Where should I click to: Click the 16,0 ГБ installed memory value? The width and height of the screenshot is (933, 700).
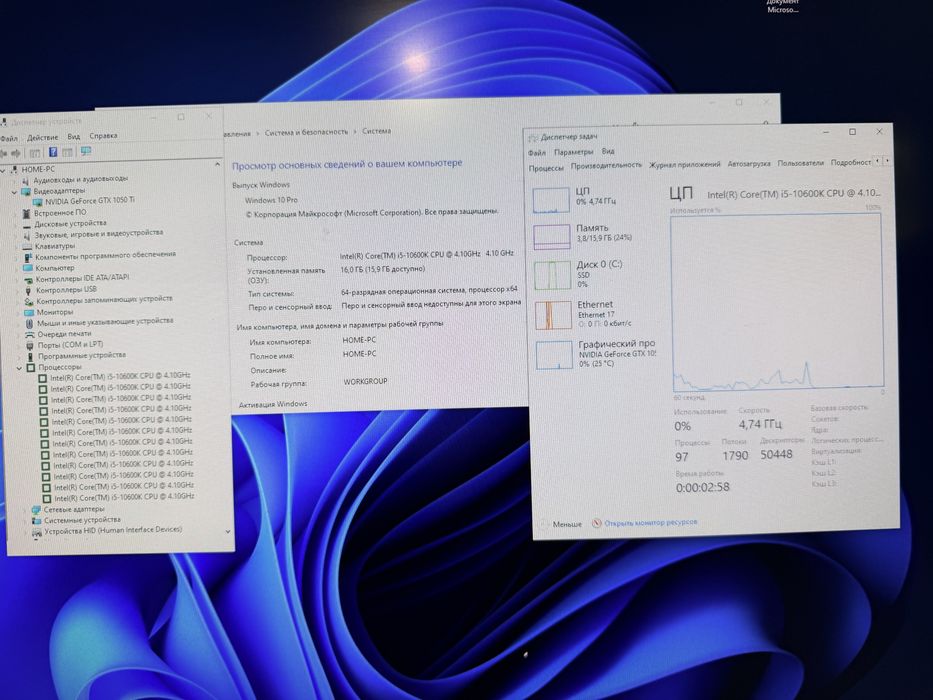pos(383,270)
